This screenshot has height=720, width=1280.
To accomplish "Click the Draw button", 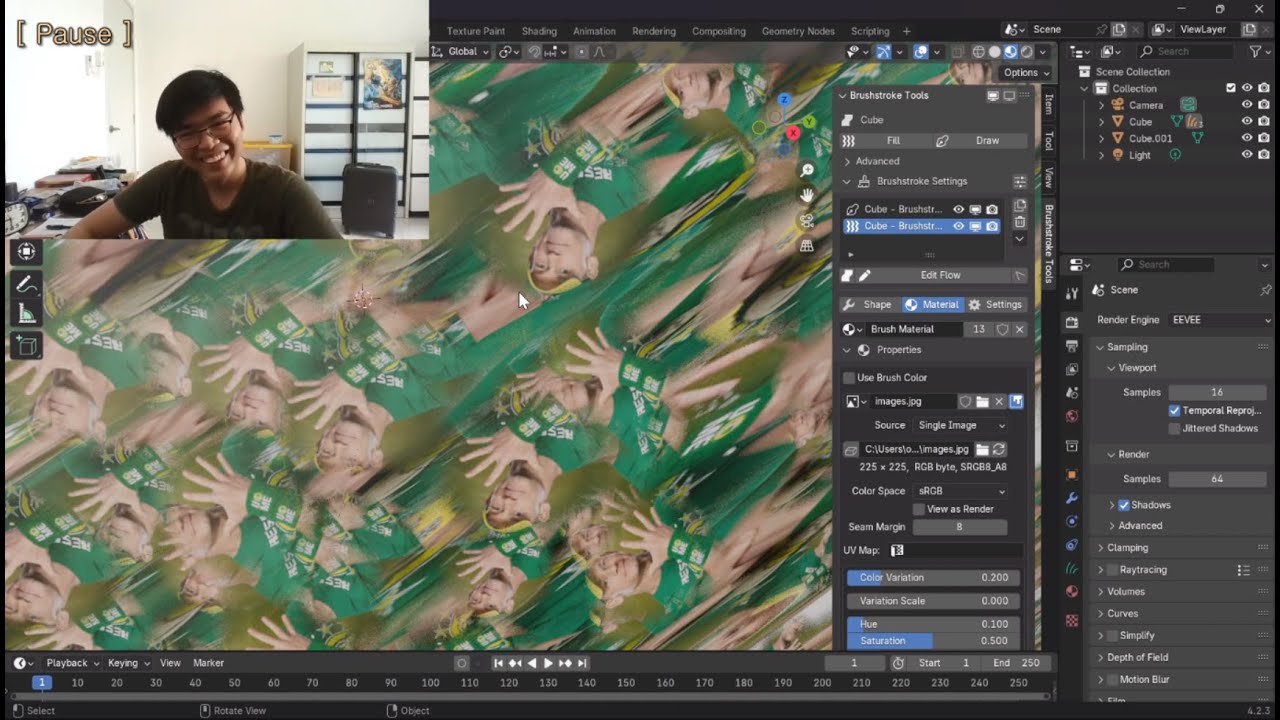I will 981,141.
